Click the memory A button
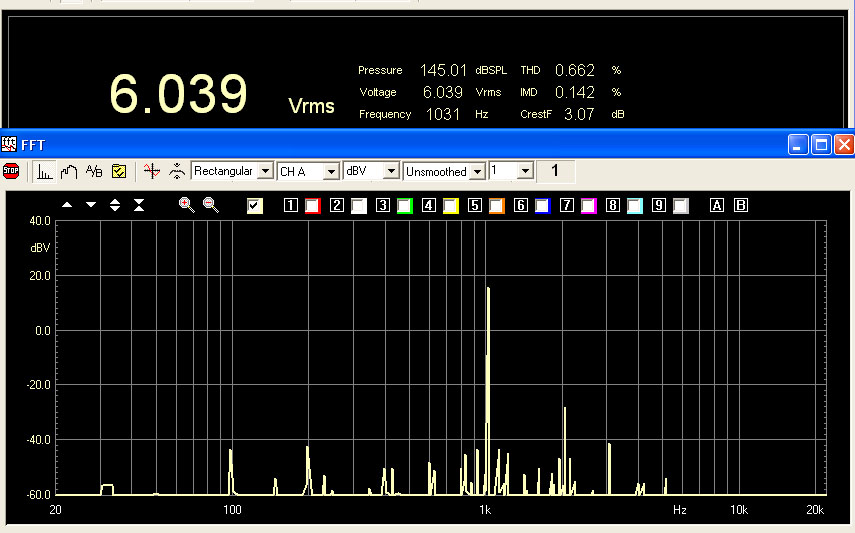855x533 pixels. pos(716,206)
